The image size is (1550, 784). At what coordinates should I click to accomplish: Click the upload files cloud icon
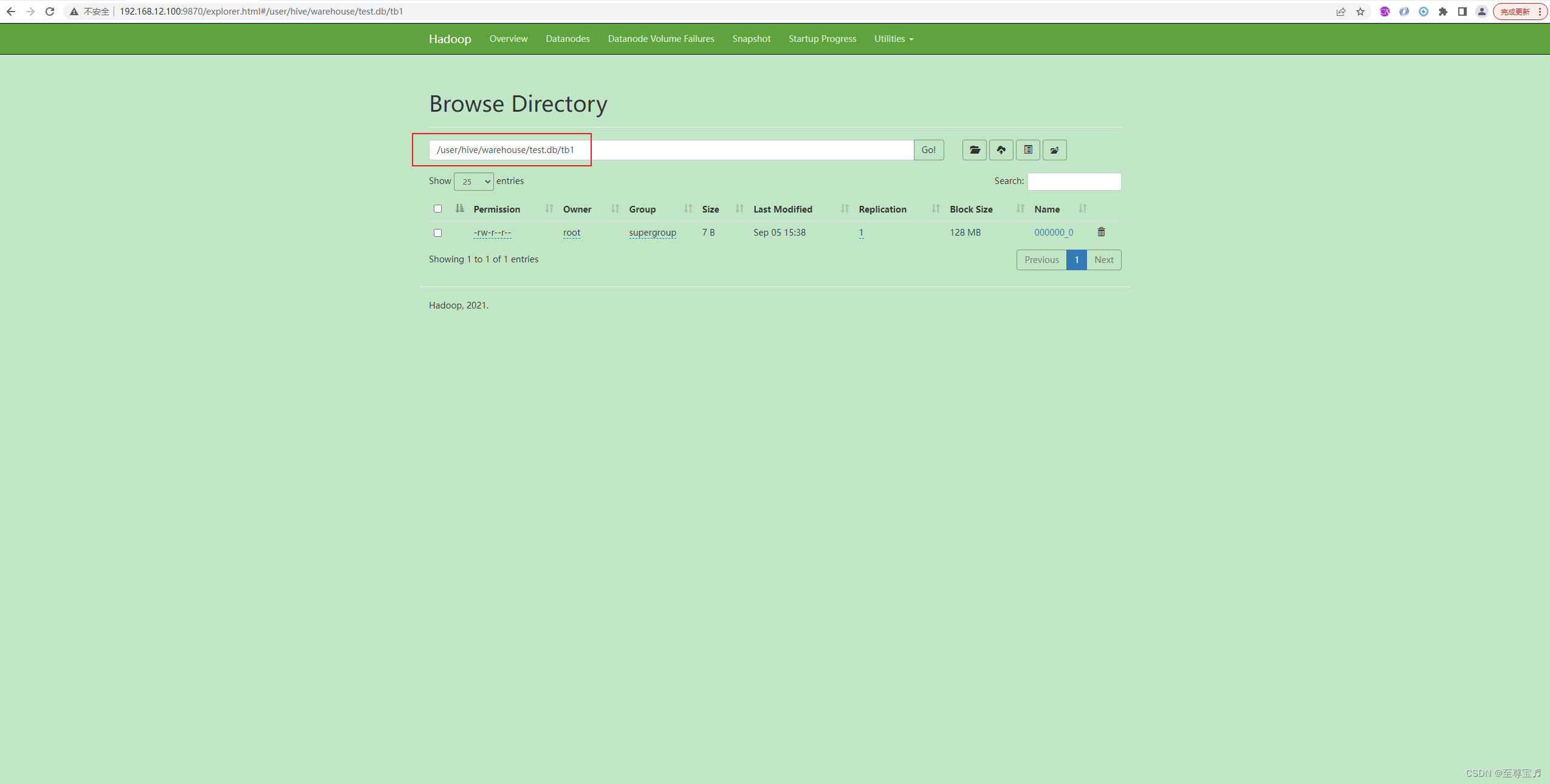[x=1001, y=150]
